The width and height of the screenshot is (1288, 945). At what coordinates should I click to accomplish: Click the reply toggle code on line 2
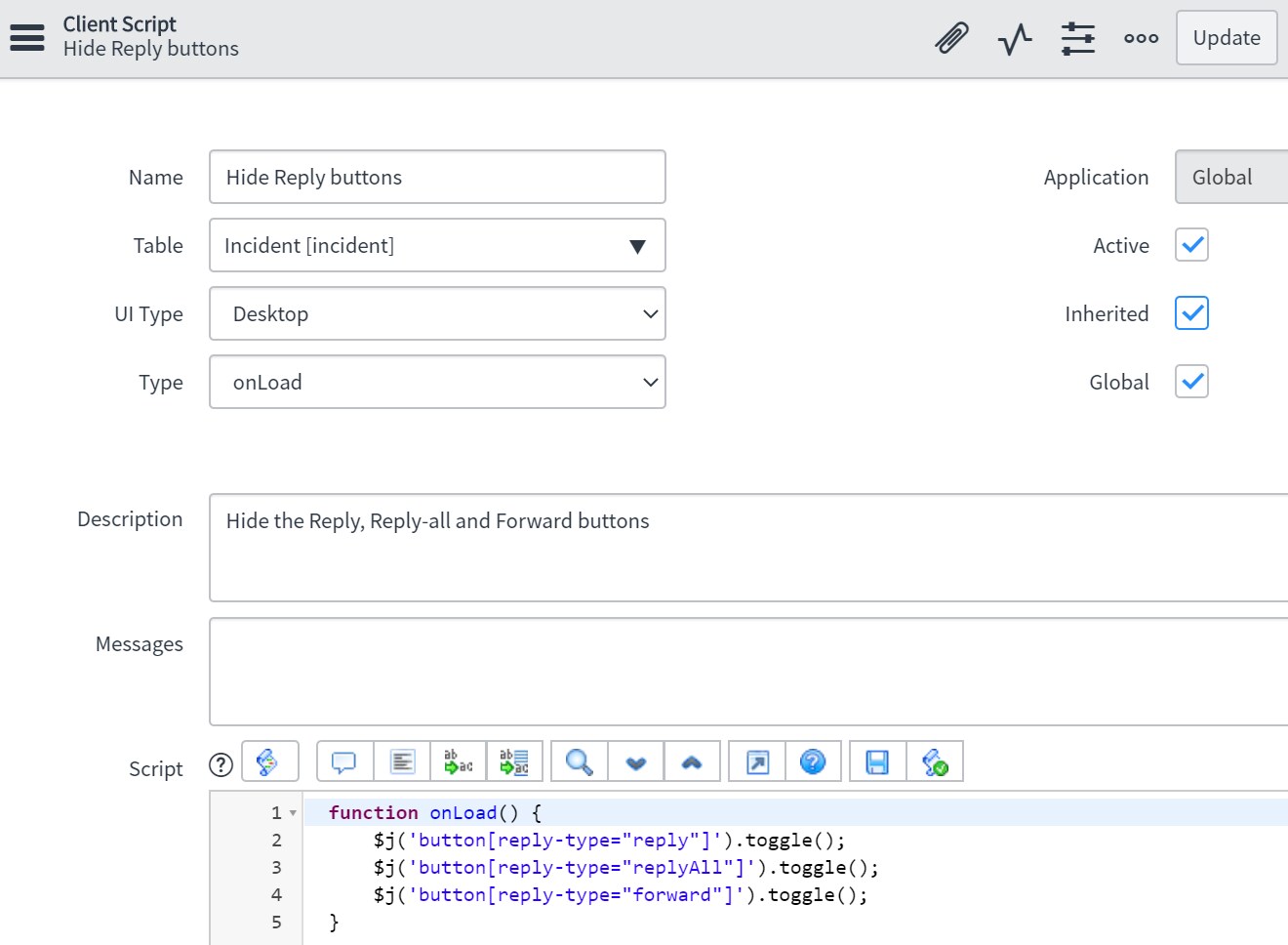(x=609, y=840)
